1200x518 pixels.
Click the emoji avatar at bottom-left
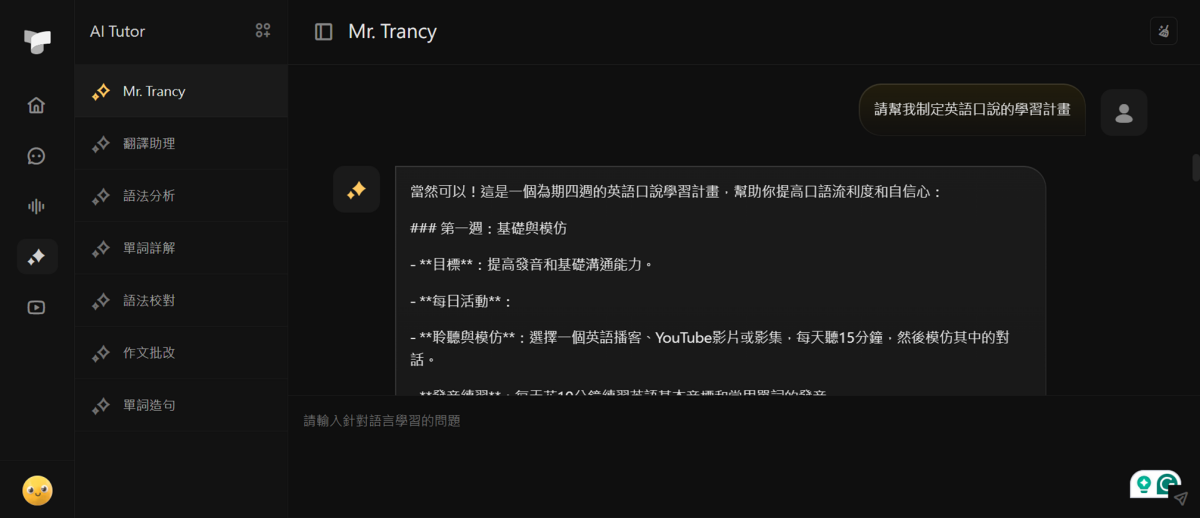click(37, 490)
